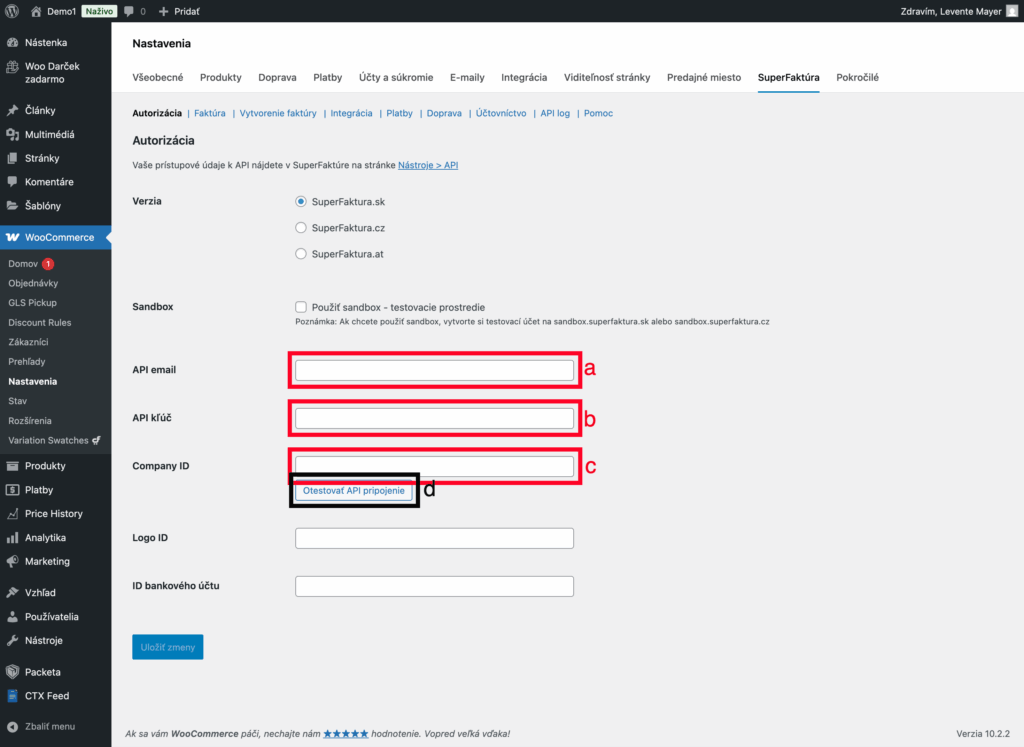1024x747 pixels.
Task: Open Analytika chart icon in sidebar
Action: (x=12, y=538)
